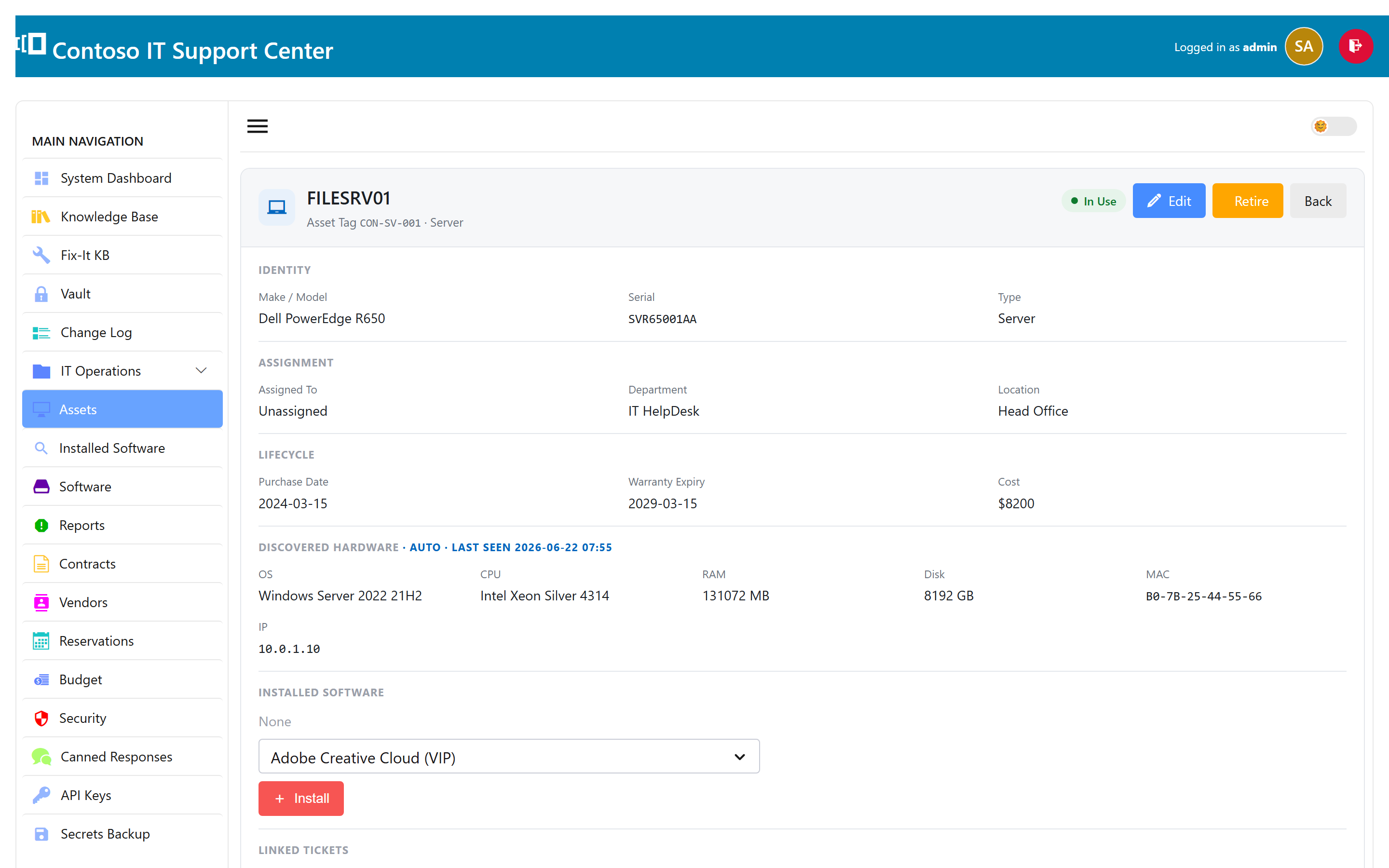Click the API Keys key icon
The image size is (1389, 868).
(41, 795)
